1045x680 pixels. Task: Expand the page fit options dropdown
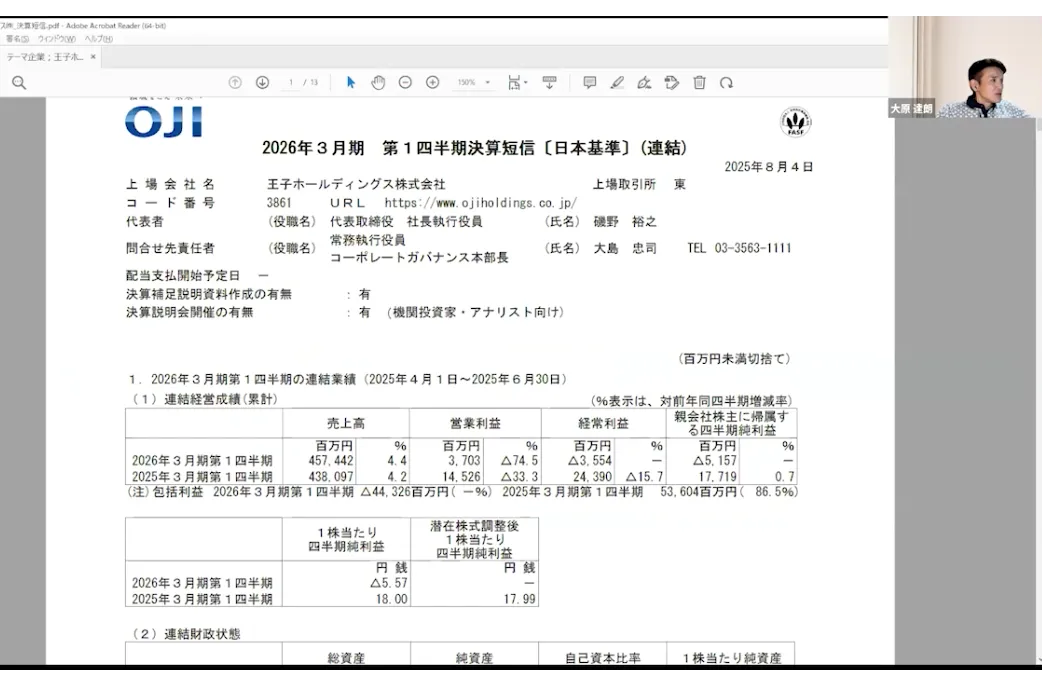click(517, 83)
